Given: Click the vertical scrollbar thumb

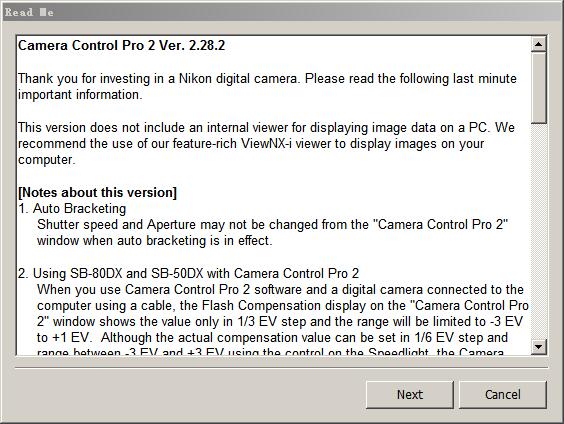Looking at the screenshot, I should (538, 88).
